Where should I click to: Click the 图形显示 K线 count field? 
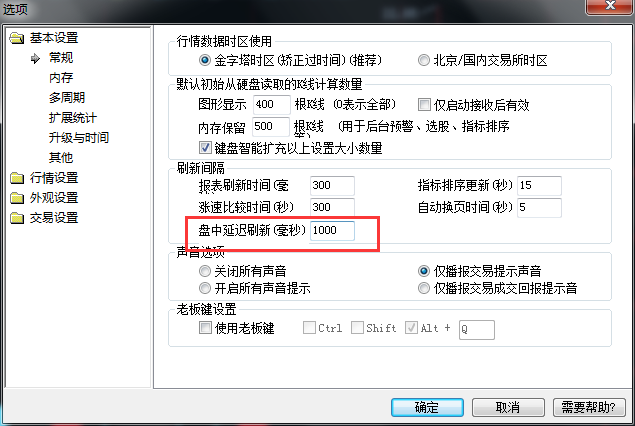pos(272,104)
